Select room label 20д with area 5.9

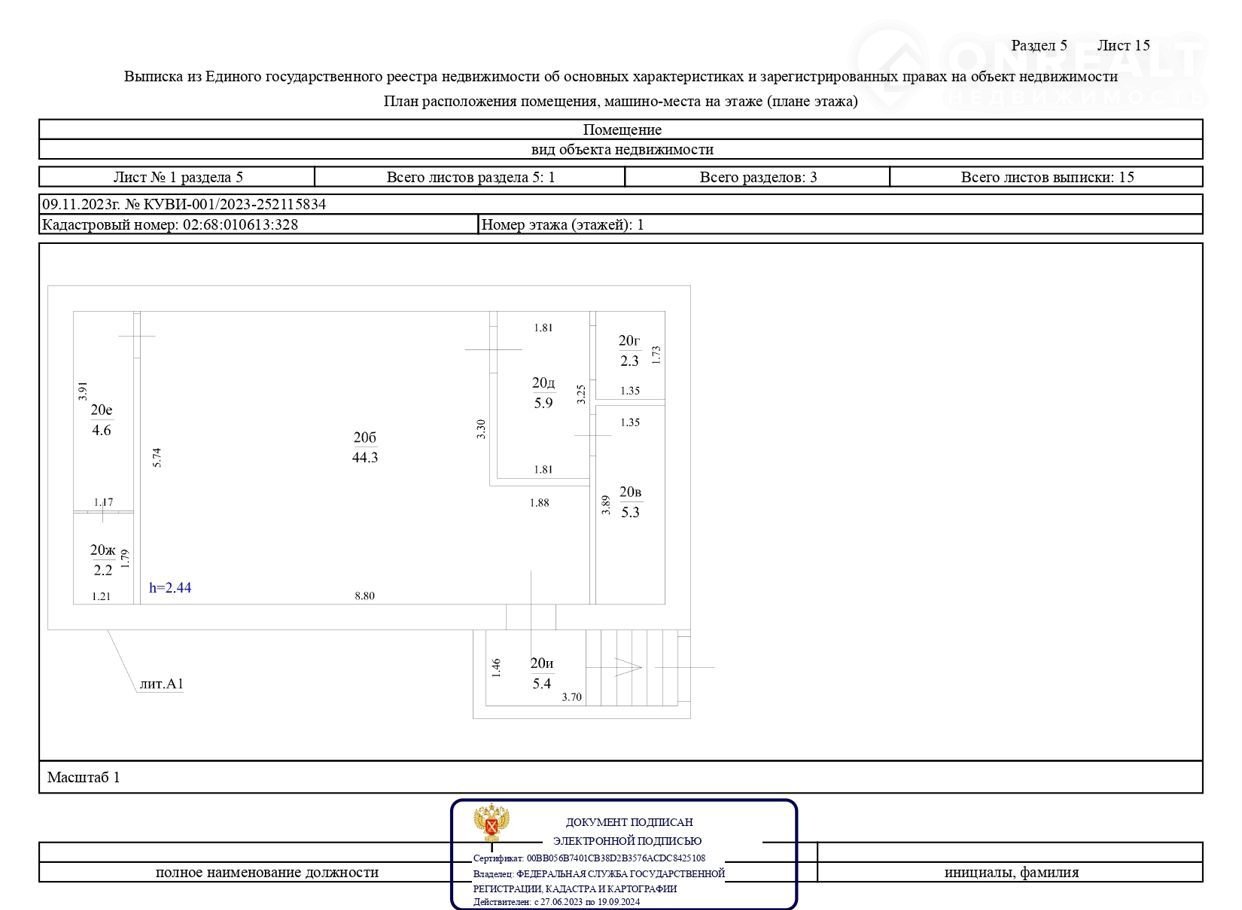[543, 393]
